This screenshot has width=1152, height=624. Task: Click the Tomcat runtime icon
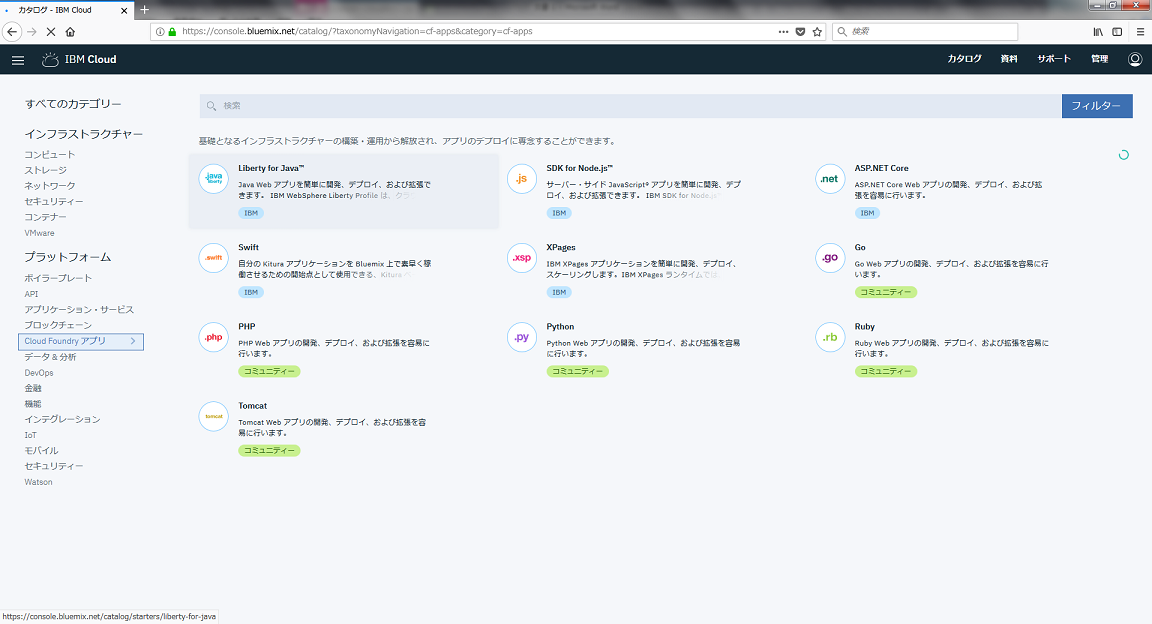214,417
